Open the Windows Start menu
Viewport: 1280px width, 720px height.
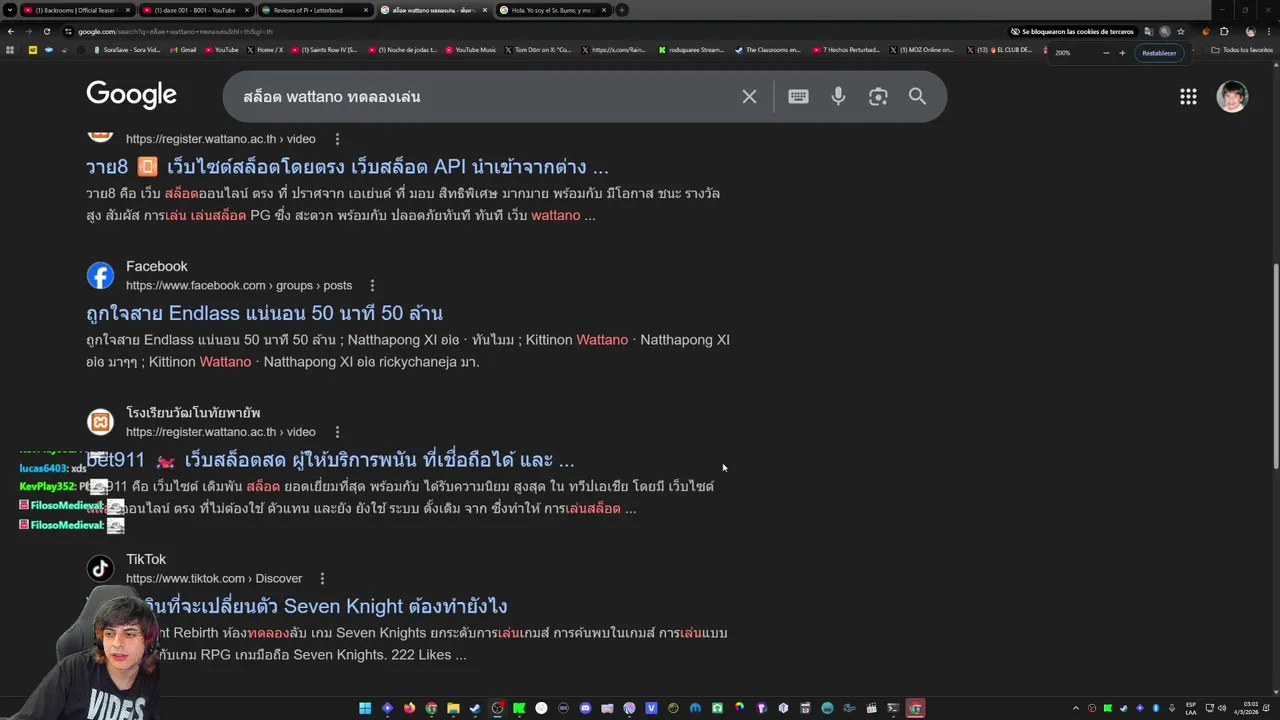coord(365,708)
